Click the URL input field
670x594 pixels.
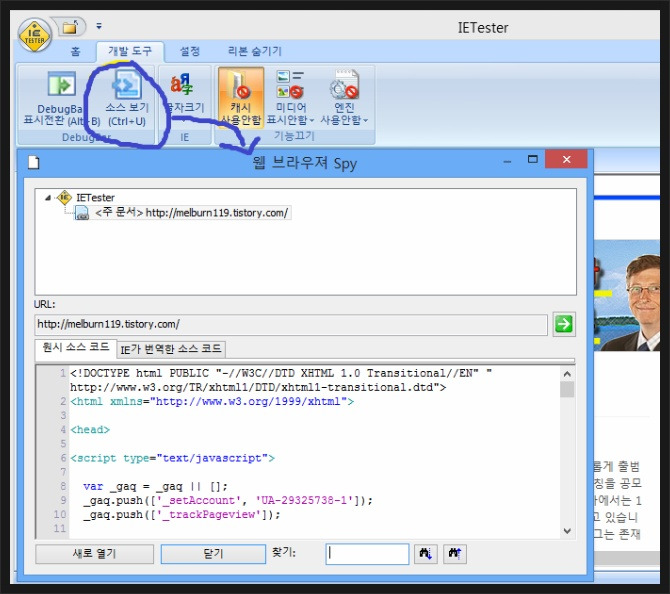coord(291,324)
